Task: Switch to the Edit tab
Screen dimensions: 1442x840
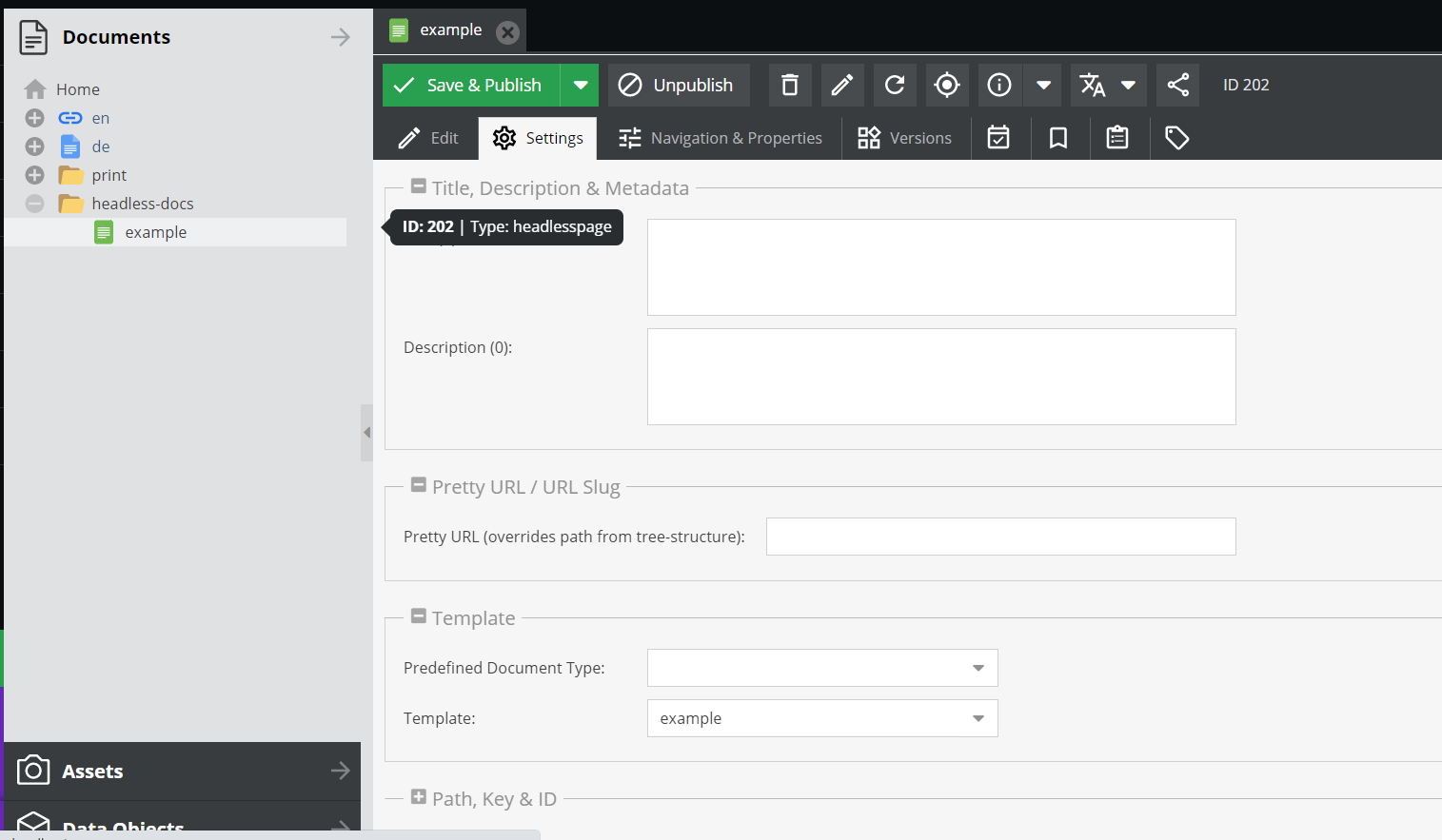Action: tap(428, 138)
